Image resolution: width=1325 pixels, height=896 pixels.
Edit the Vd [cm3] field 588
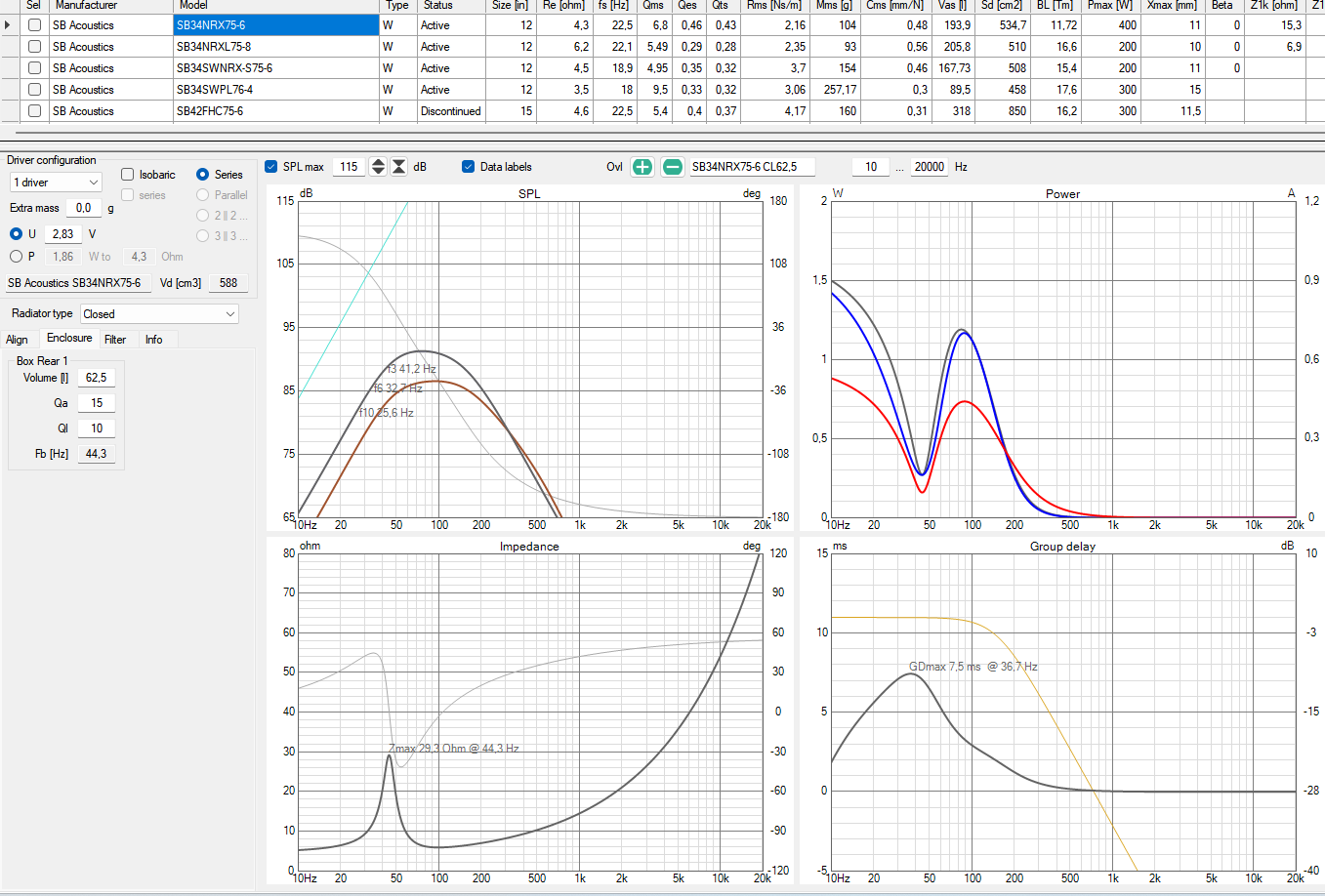[x=228, y=283]
